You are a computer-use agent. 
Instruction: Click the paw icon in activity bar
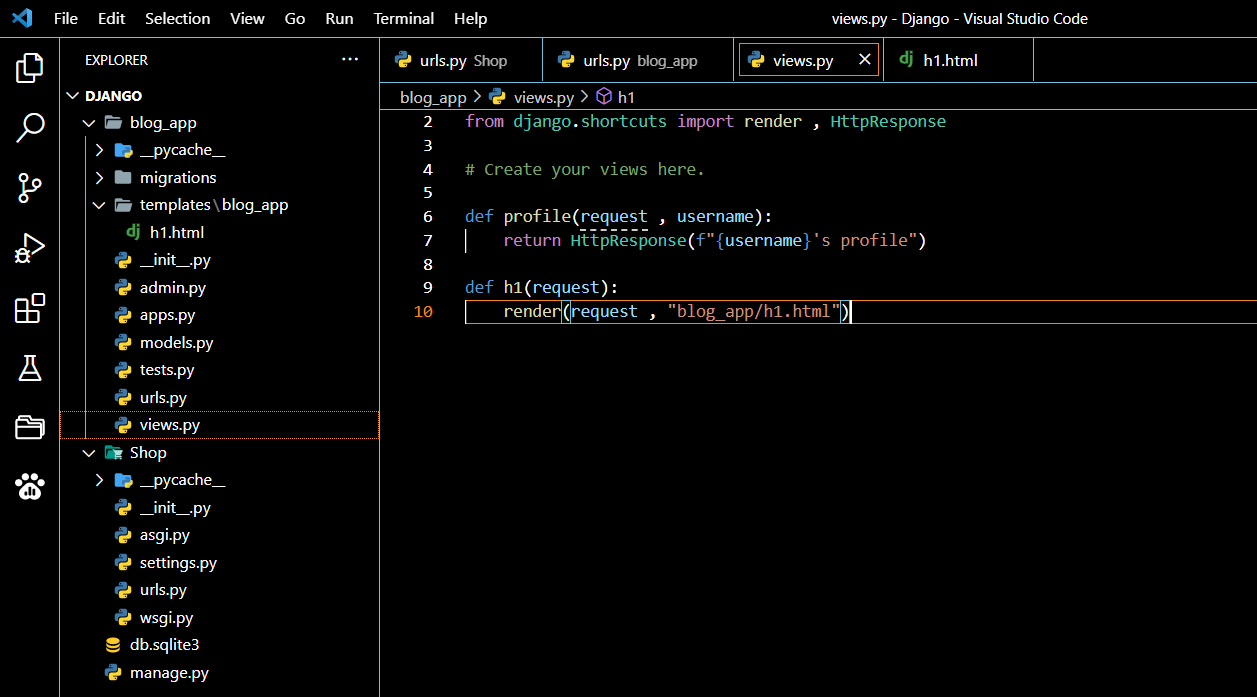pyautogui.click(x=30, y=487)
